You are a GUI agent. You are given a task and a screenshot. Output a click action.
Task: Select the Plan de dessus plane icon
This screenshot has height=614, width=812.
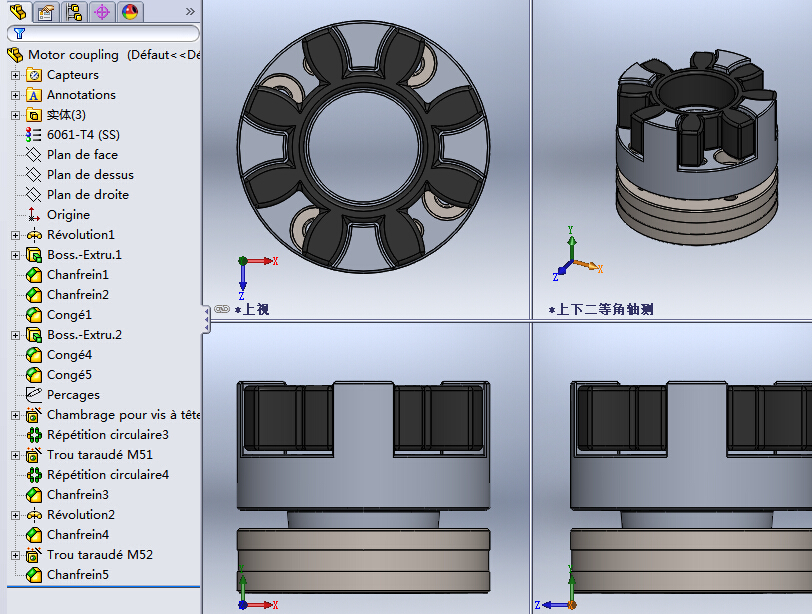[34, 175]
